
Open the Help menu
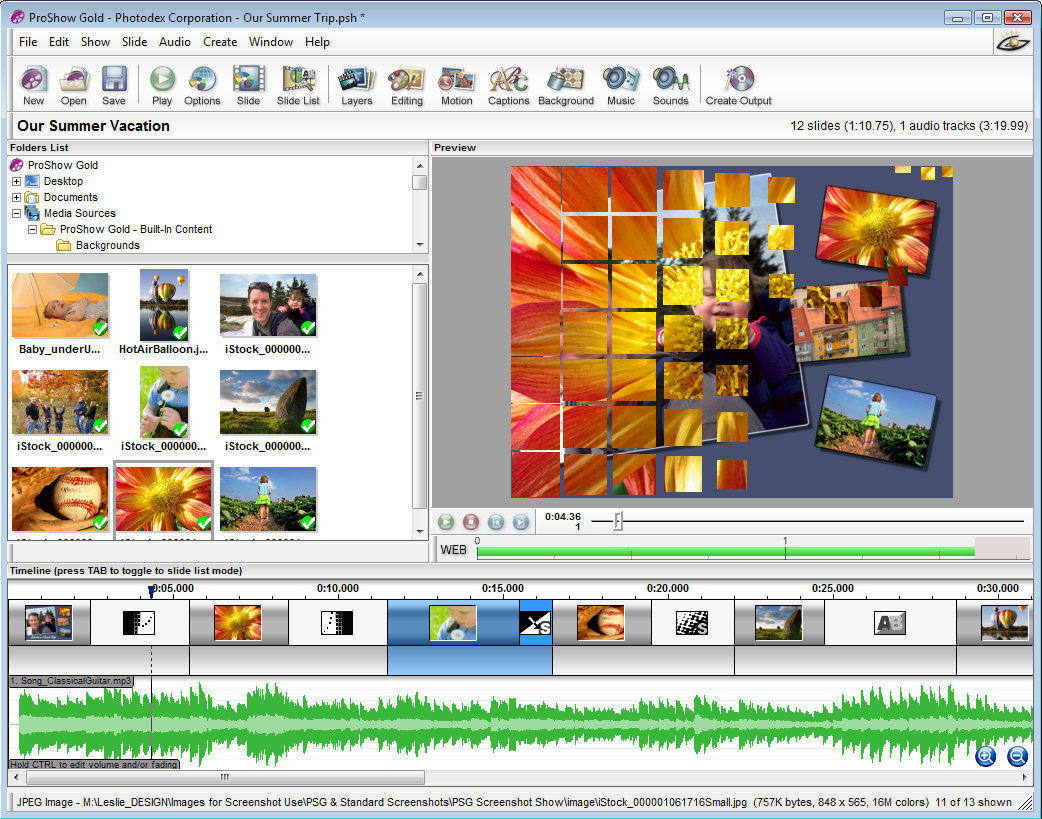coord(317,42)
